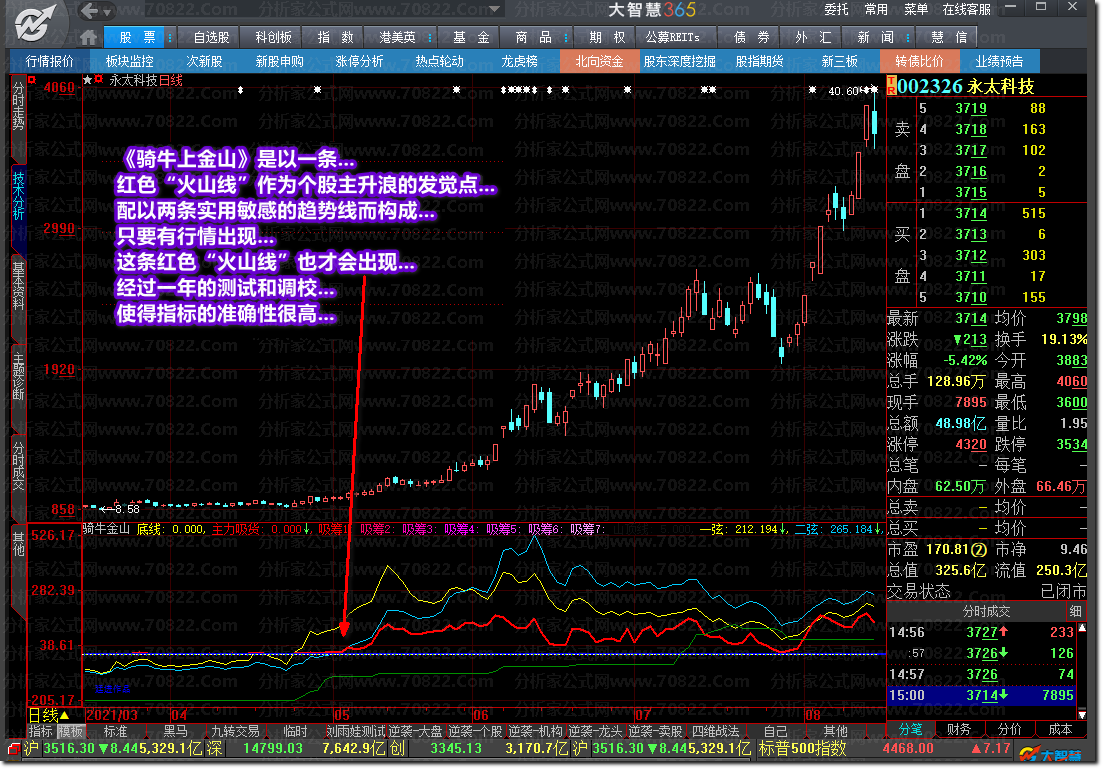Click buy level 1 price 3714

[971, 213]
